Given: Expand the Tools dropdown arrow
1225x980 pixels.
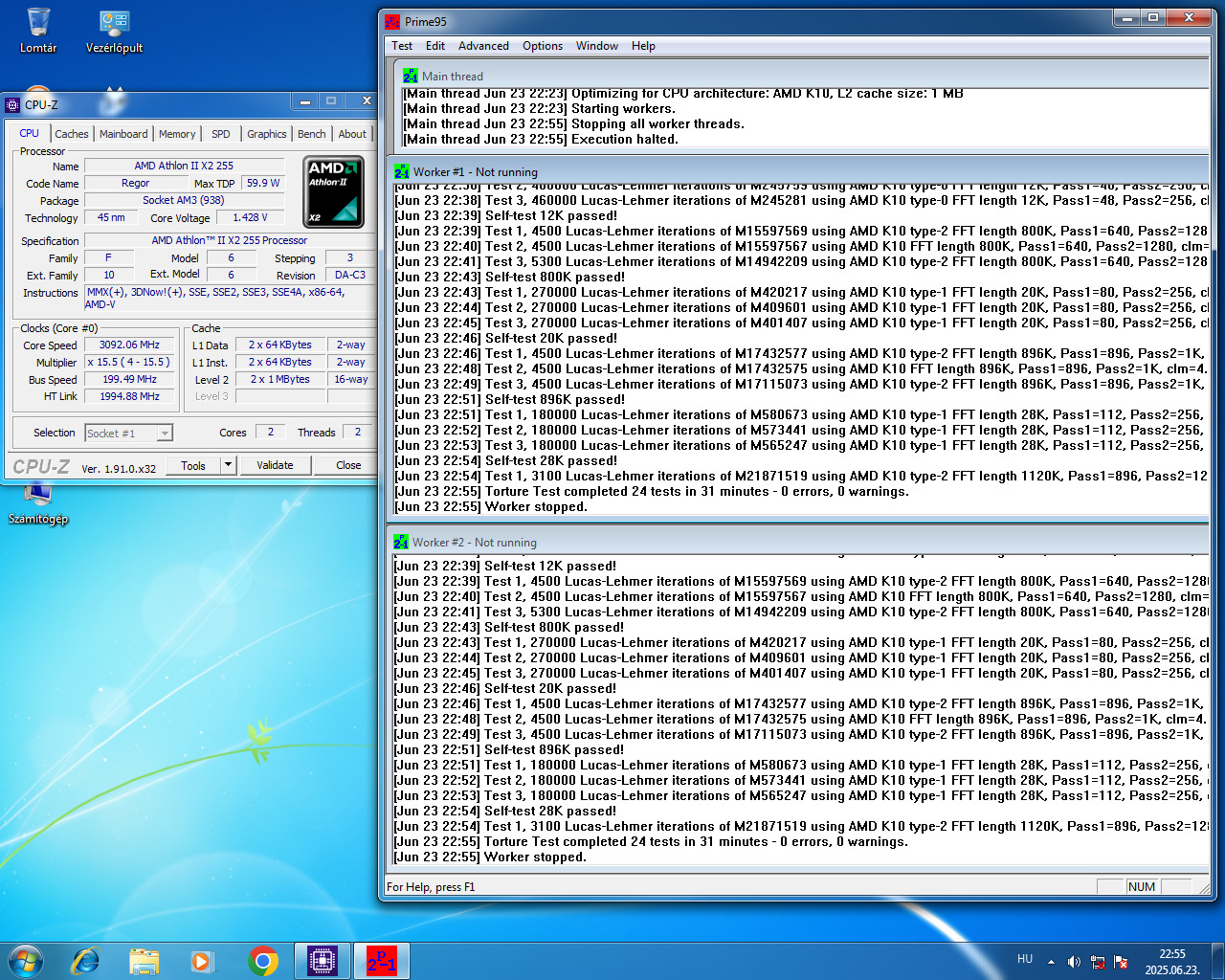Looking at the screenshot, I should (x=228, y=465).
